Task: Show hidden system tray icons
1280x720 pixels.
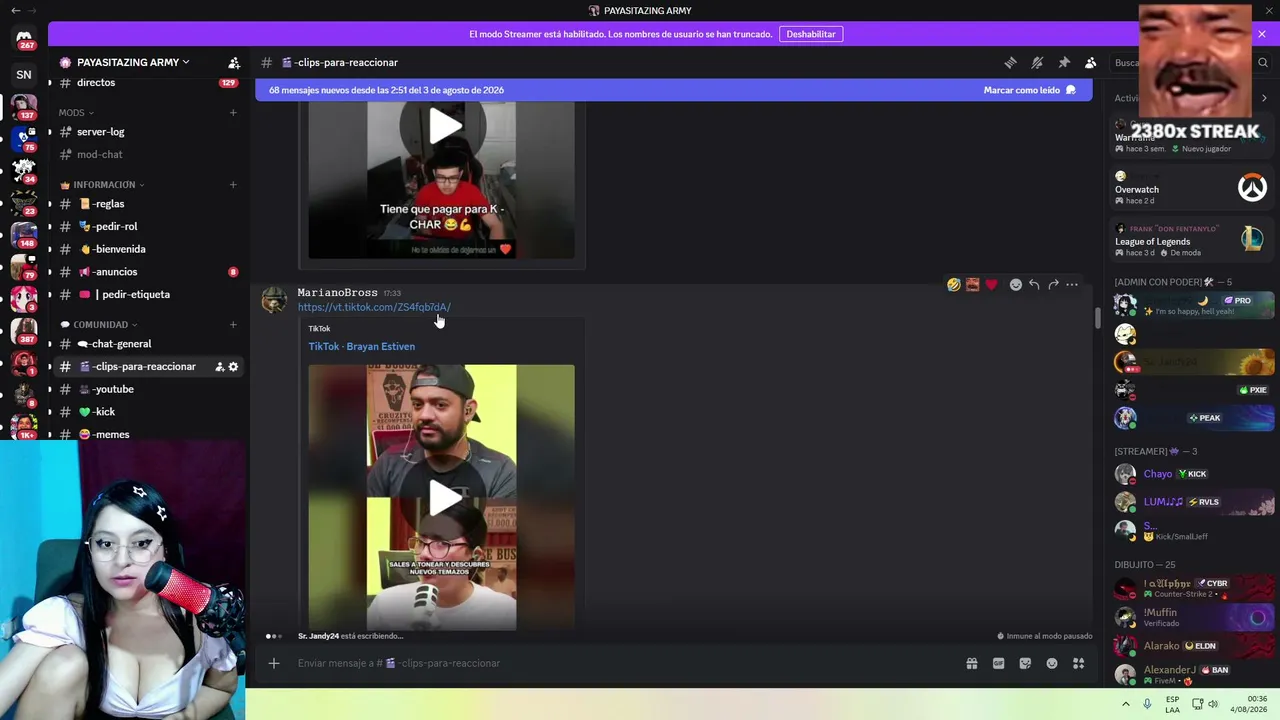Action: click(x=1126, y=704)
